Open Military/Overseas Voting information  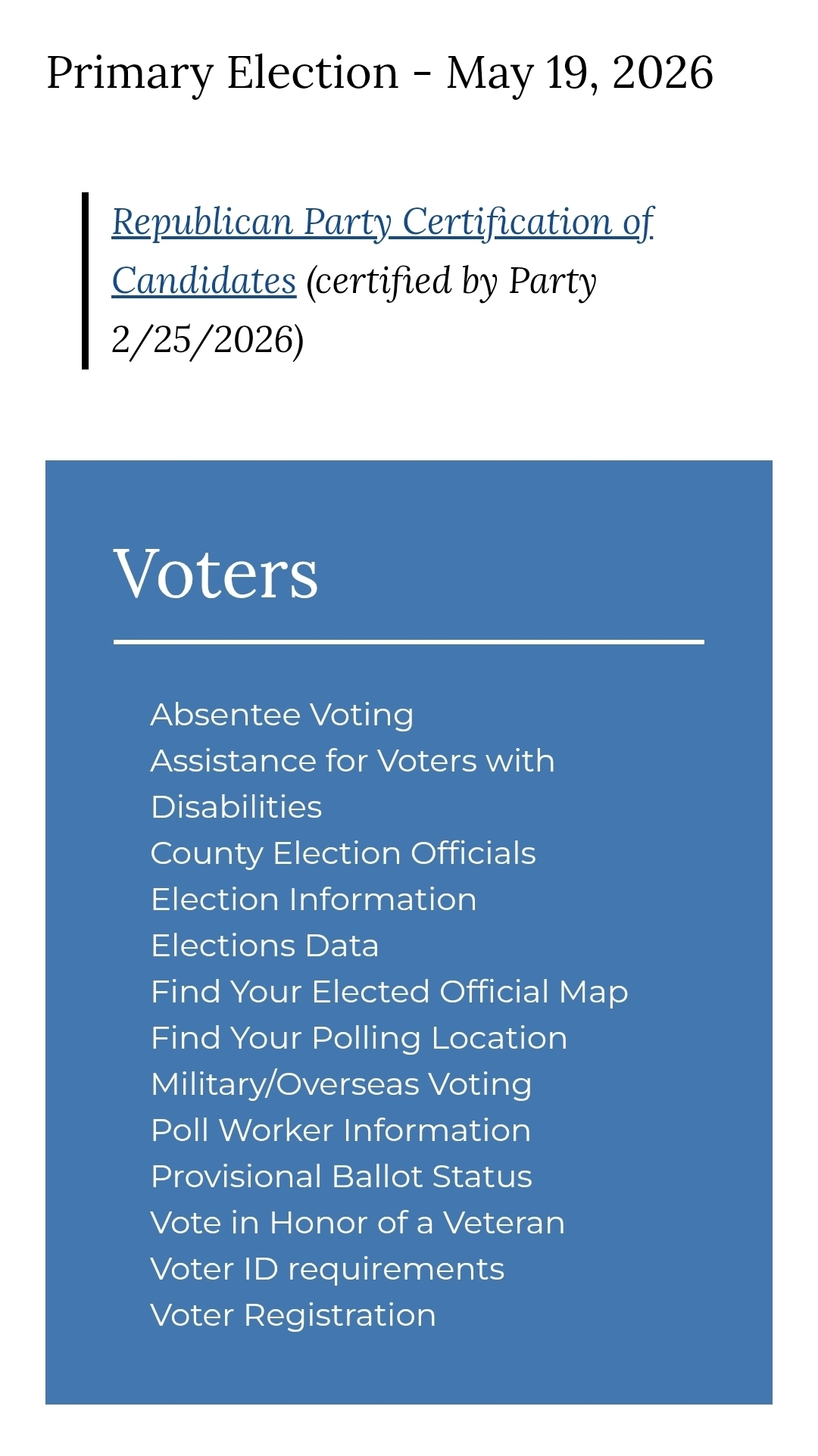[x=341, y=1084]
